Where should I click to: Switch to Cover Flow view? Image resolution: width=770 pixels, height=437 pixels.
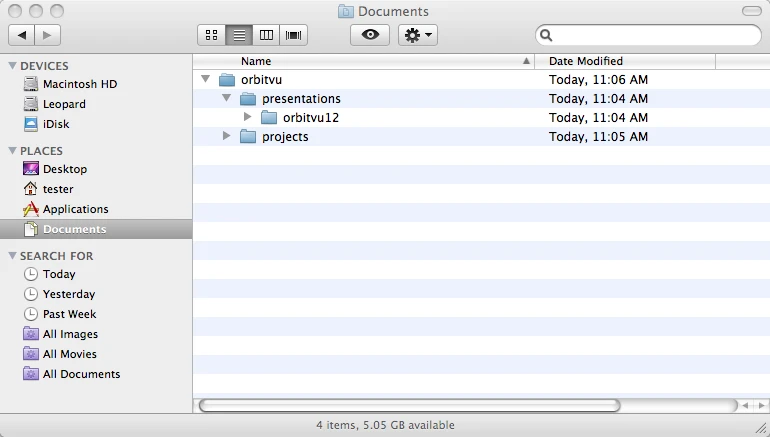pos(294,35)
